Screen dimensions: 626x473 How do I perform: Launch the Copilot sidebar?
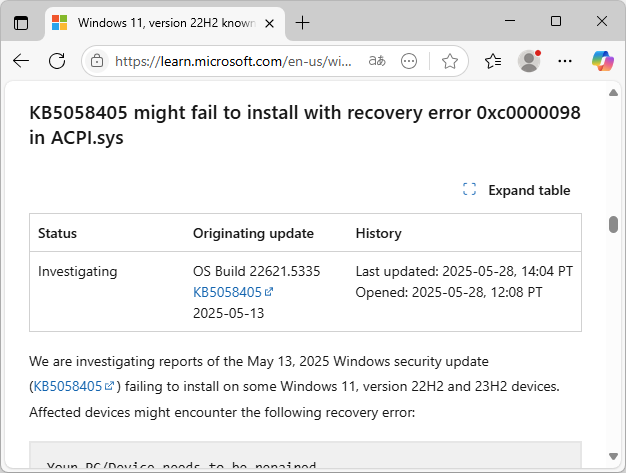pyautogui.click(x=602, y=61)
